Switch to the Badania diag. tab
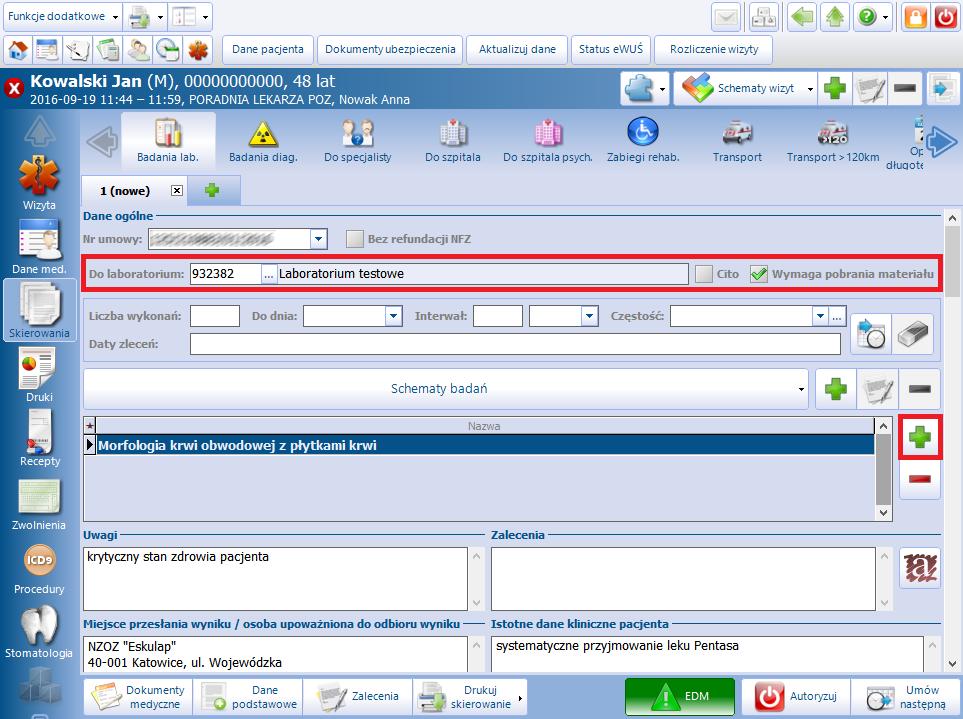 [x=263, y=141]
